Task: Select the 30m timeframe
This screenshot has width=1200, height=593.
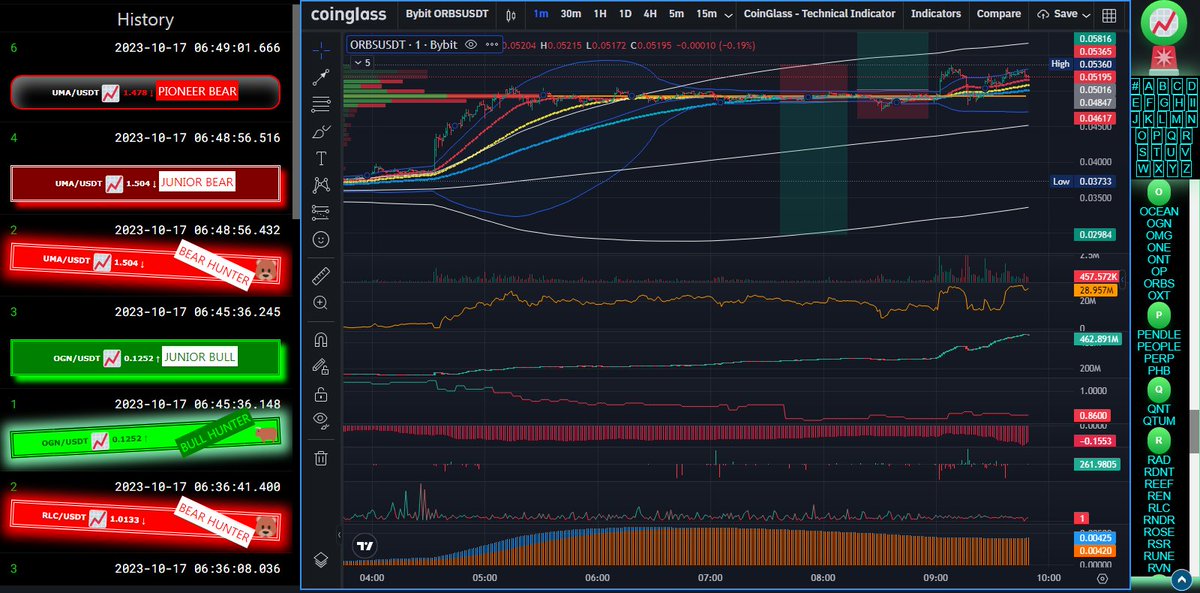Action: coord(571,14)
